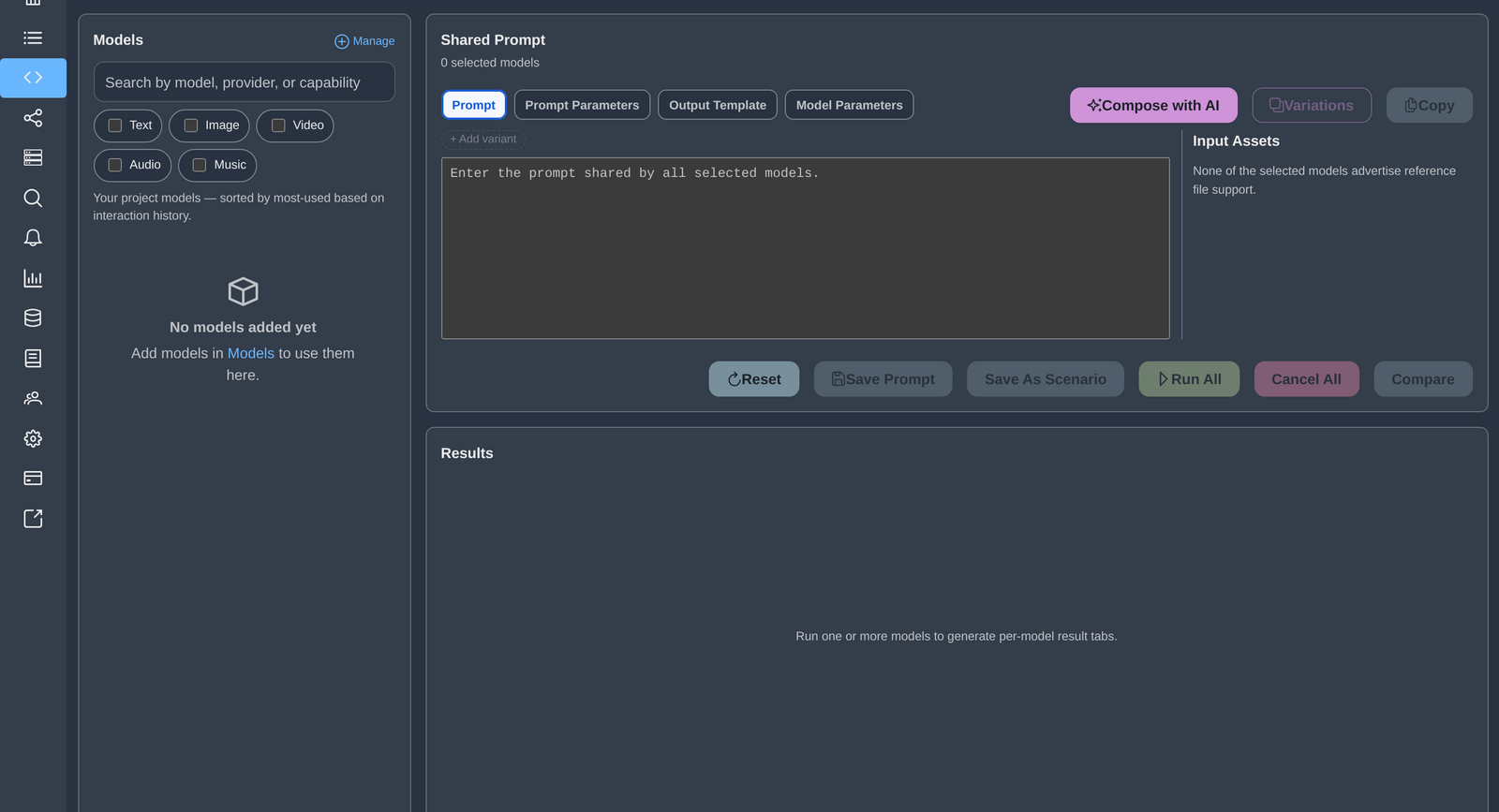1499x812 pixels.
Task: Check the Text capability filter
Action: click(x=115, y=125)
